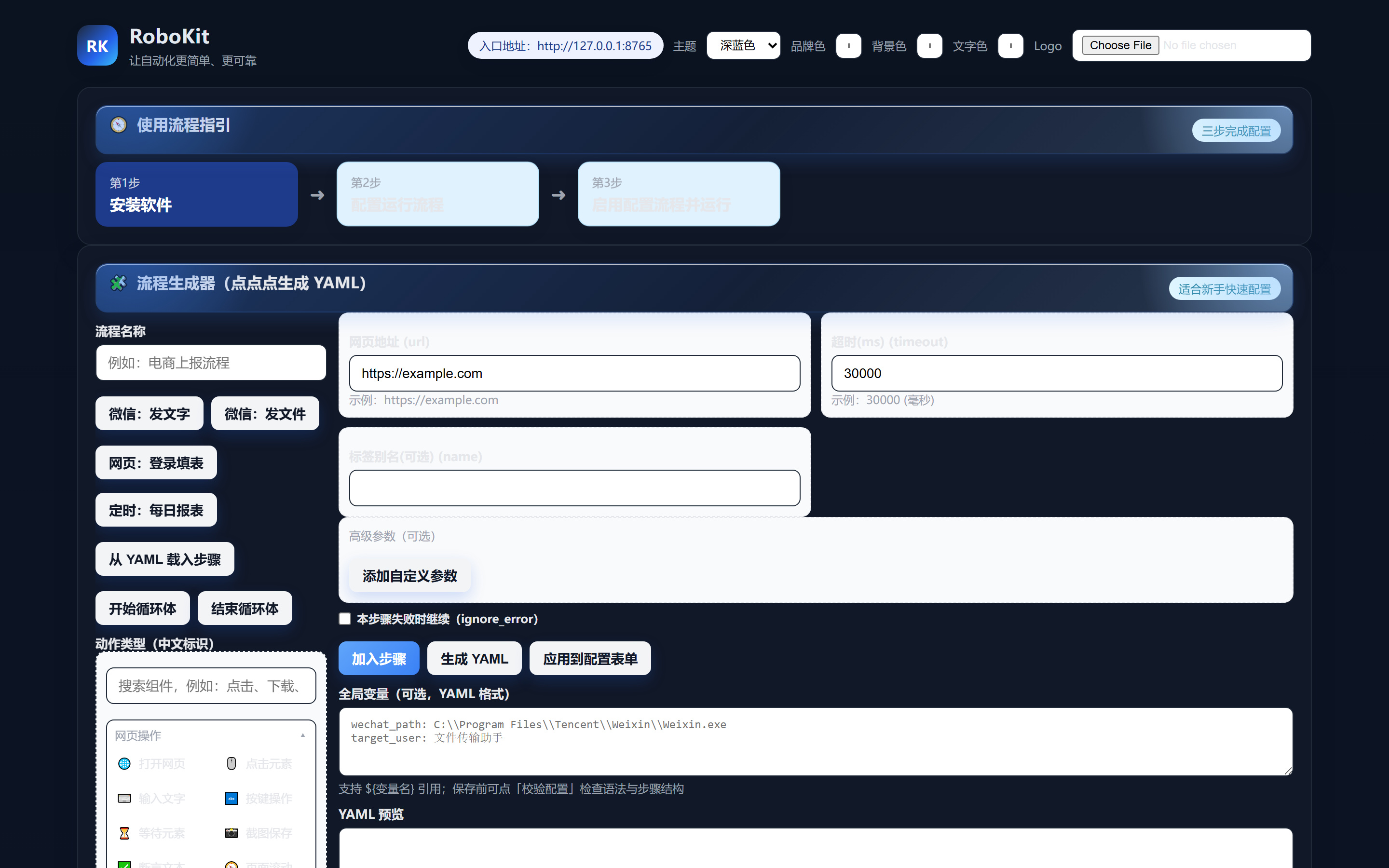Click the RK RoboKit logo

(x=97, y=45)
